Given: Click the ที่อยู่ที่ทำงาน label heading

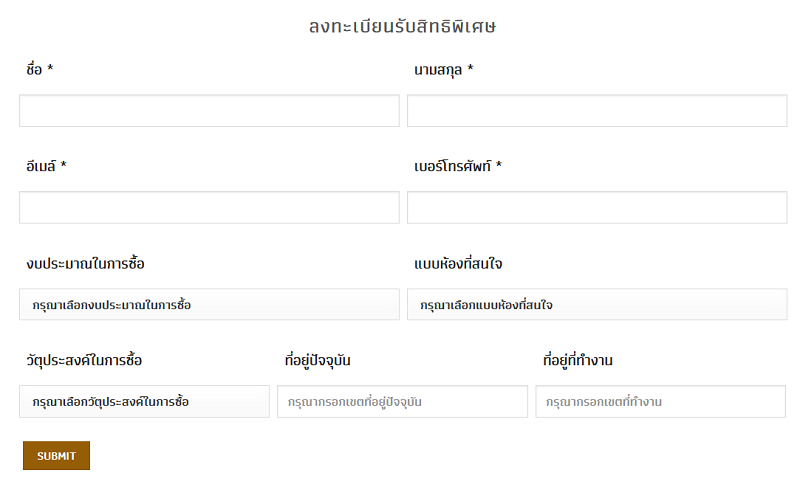Looking at the screenshot, I should pyautogui.click(x=578, y=360).
